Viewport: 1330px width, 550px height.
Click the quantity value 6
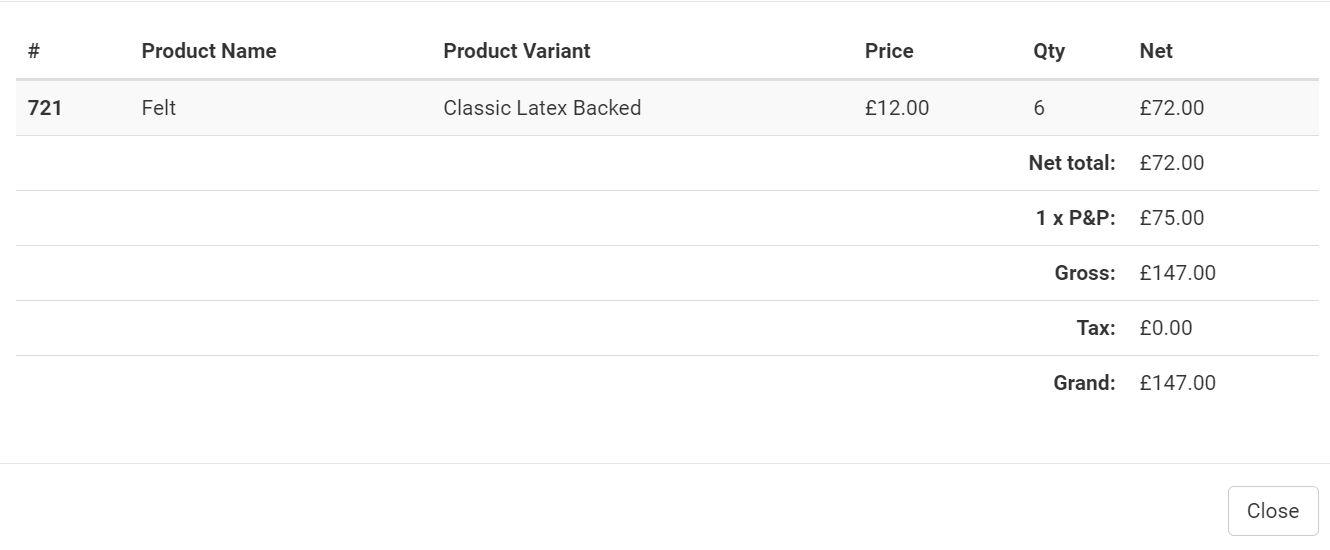coord(1039,108)
